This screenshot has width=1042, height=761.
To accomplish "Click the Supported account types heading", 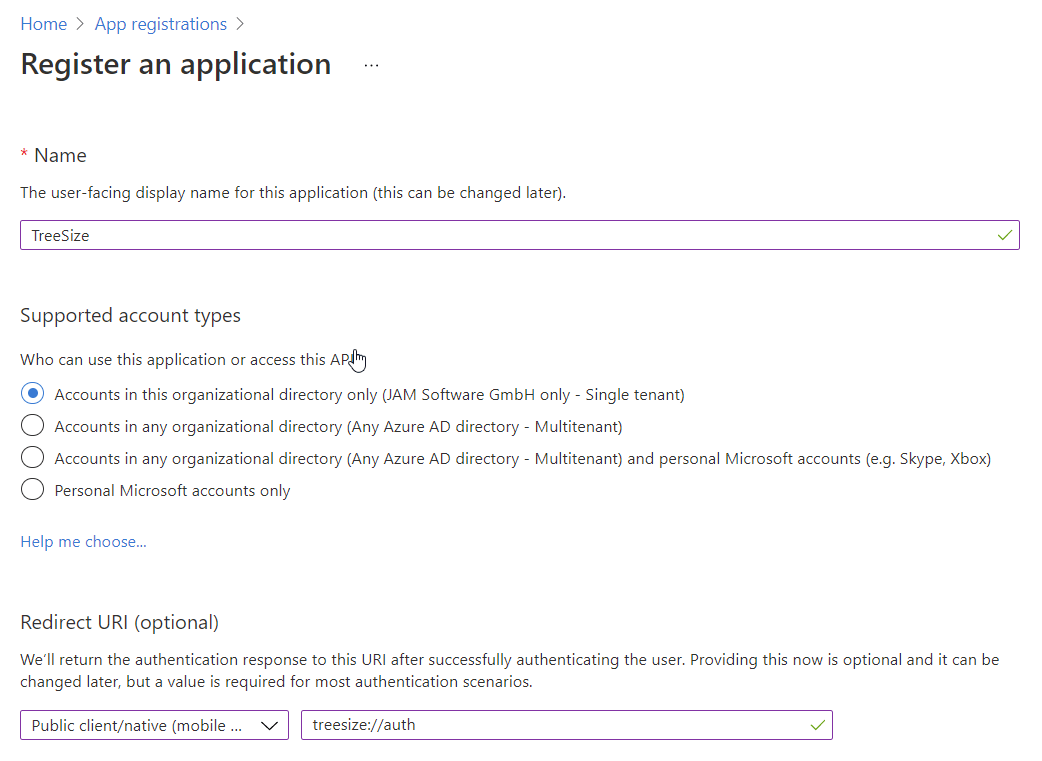I will 130,314.
